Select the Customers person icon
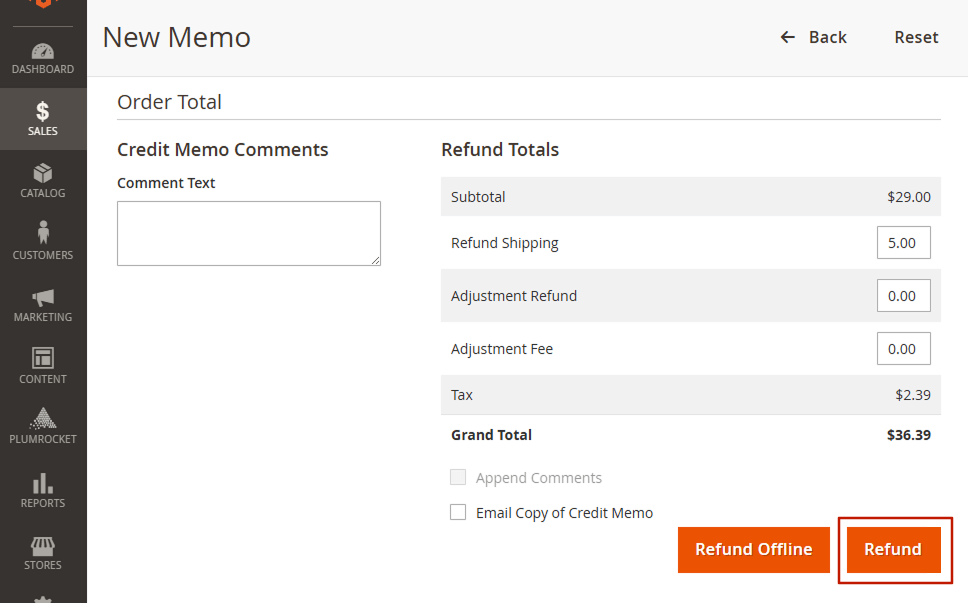This screenshot has width=968, height=603. coord(43,233)
